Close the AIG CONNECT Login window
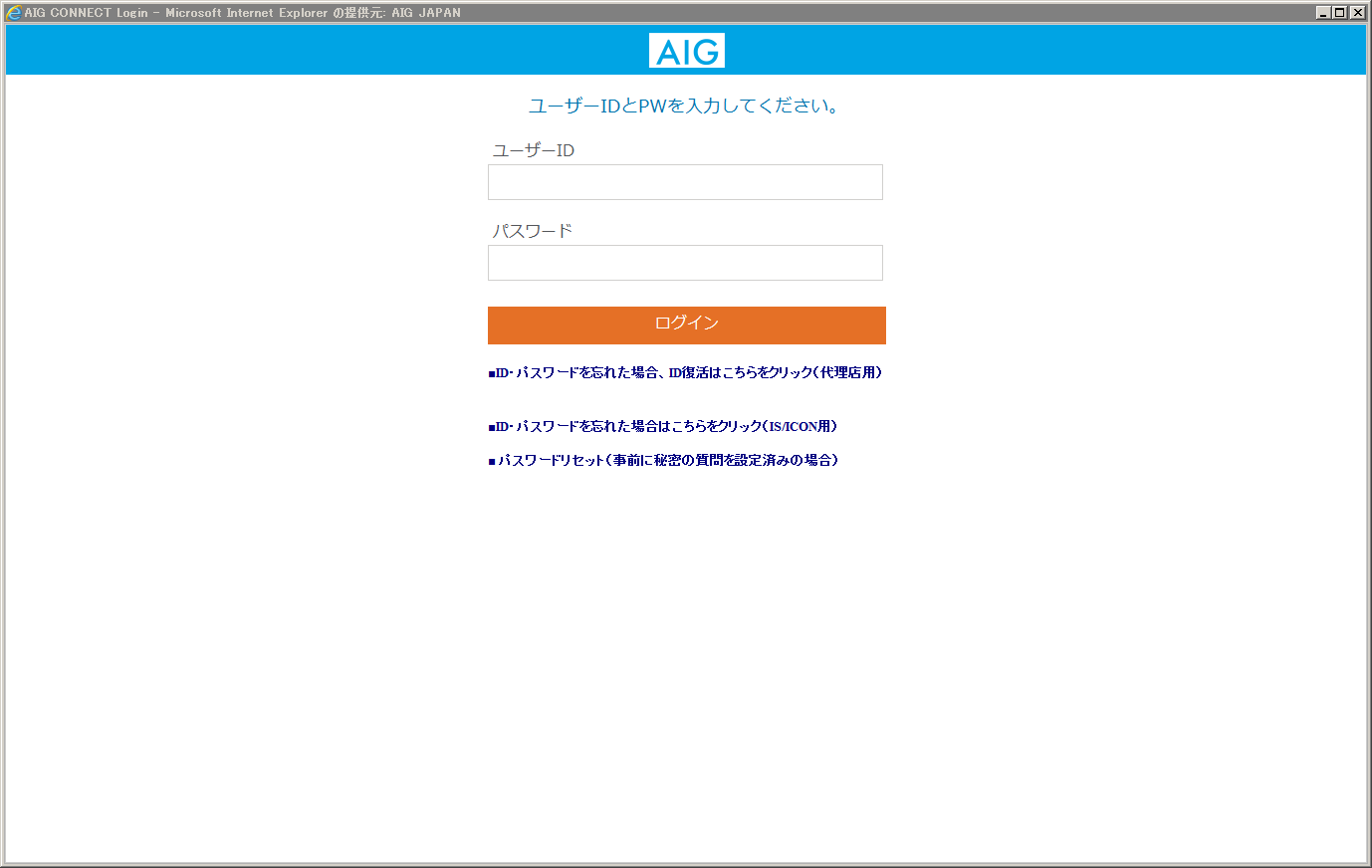Screen dimensions: 1372x868 tap(1357, 13)
